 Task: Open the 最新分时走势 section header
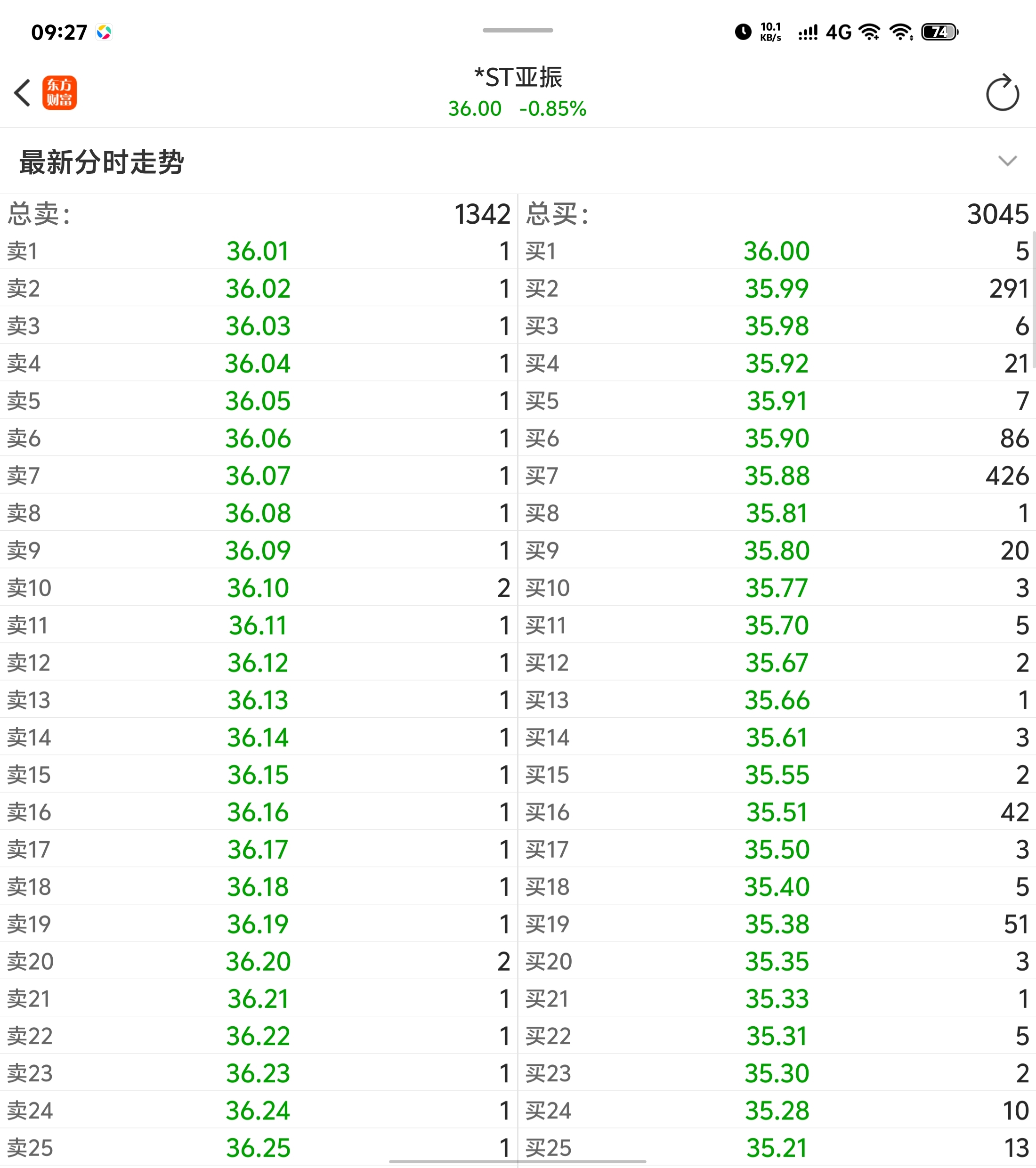click(x=102, y=162)
